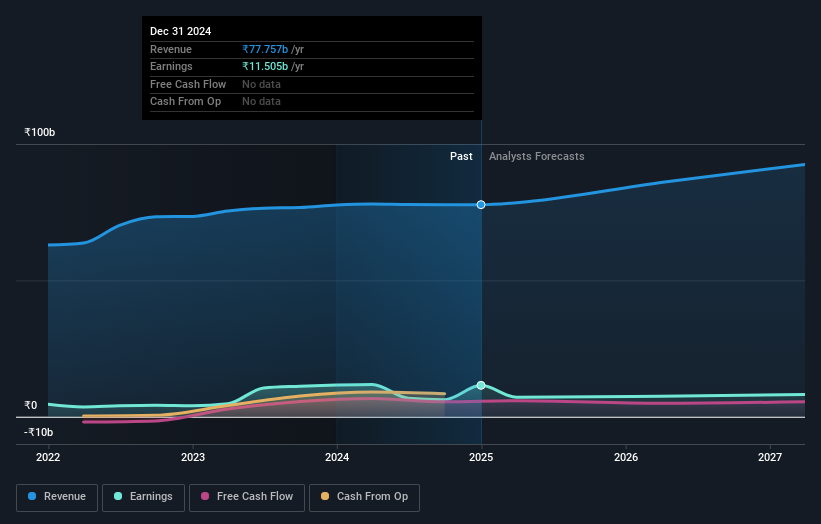Click the teal Earnings legend dot
821x524 pixels.
click(x=118, y=496)
